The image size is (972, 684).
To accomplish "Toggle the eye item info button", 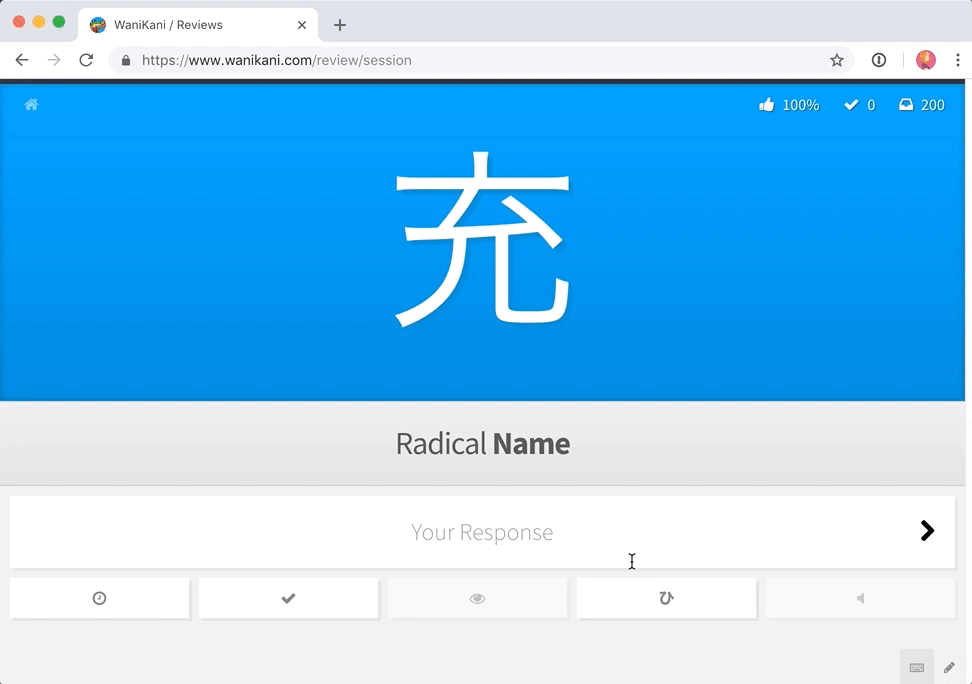I will click(x=477, y=598).
